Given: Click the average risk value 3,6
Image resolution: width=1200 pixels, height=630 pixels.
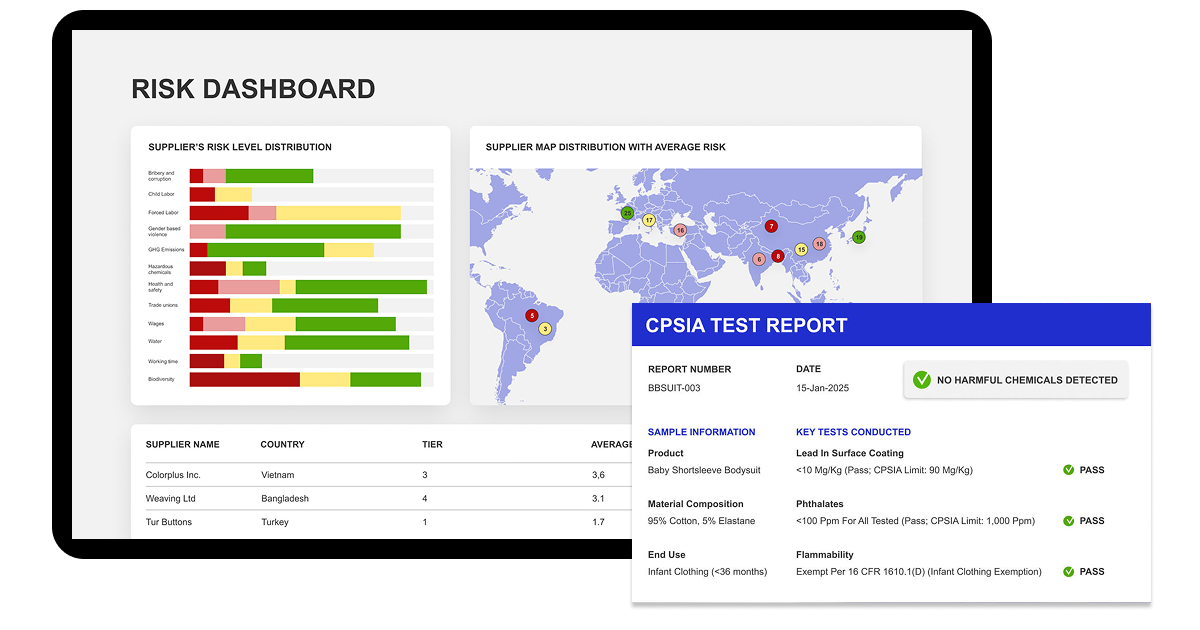Looking at the screenshot, I should 598,475.
